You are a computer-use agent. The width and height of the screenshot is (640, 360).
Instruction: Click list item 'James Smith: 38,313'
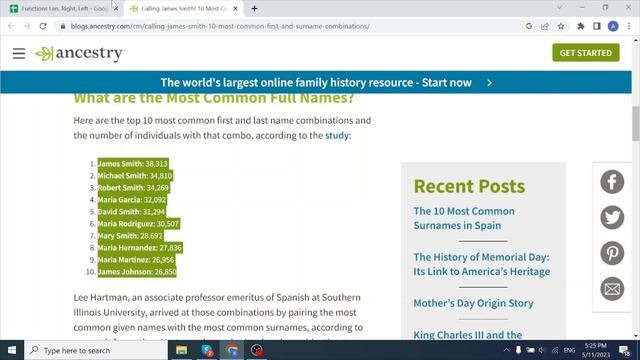coord(133,164)
